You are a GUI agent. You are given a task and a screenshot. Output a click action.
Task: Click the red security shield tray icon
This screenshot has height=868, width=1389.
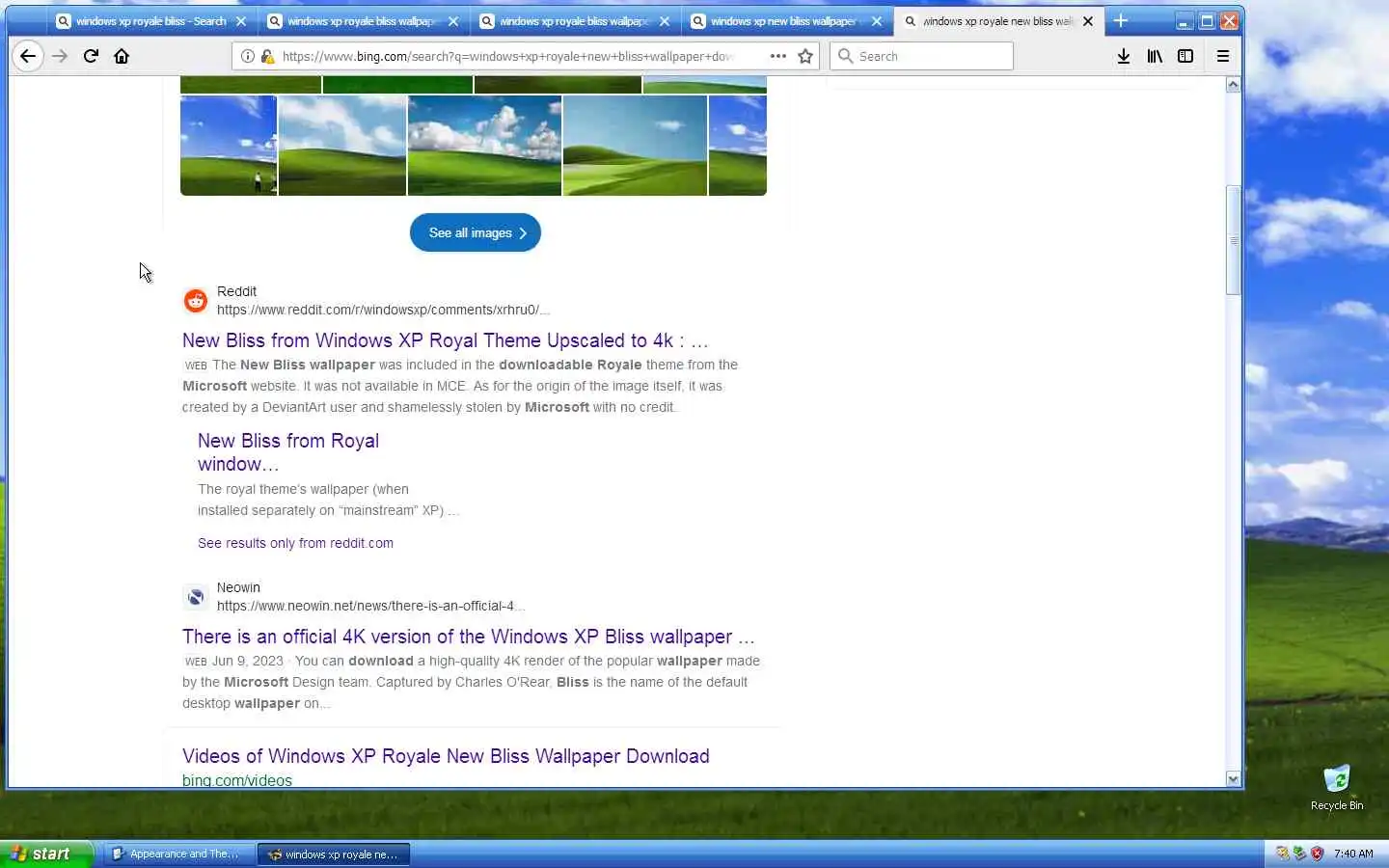click(1317, 854)
